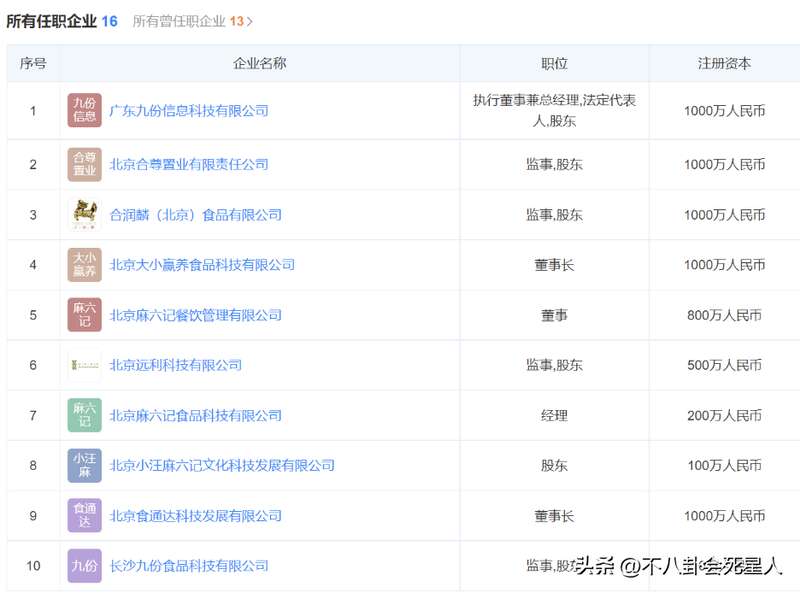Select 1000万人民币 capital for 北京大小赢养

pyautogui.click(x=724, y=265)
